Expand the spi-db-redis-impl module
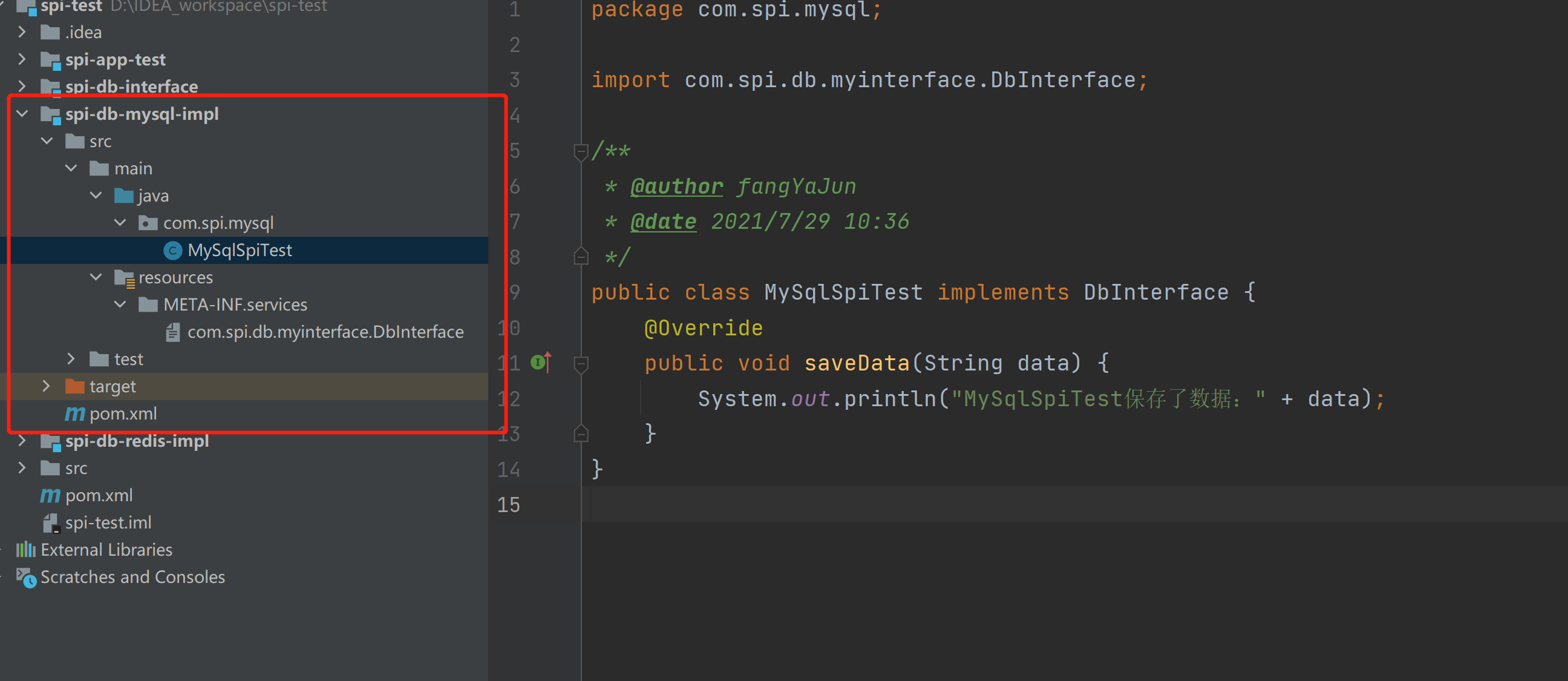The image size is (1568, 681). pyautogui.click(x=22, y=441)
